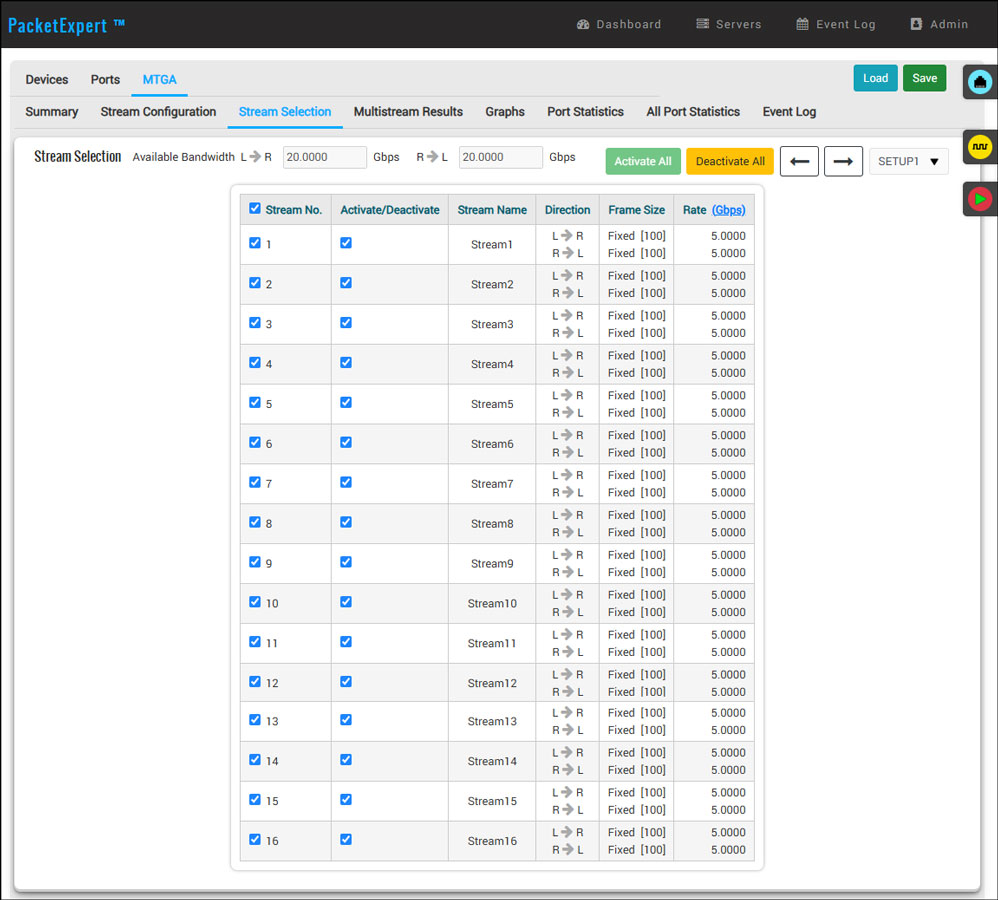Click the red start play icon

tap(980, 199)
